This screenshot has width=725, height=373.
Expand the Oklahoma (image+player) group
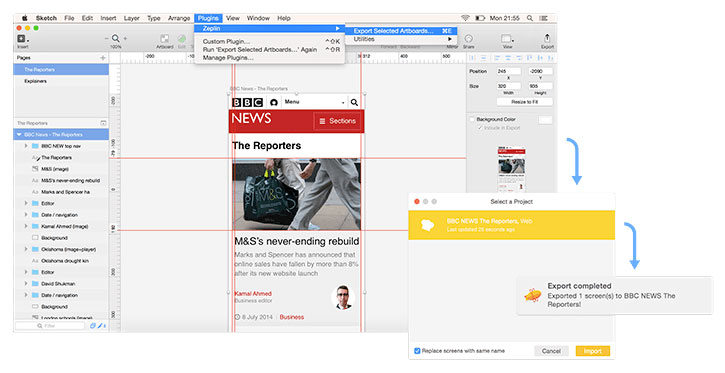pyautogui.click(x=26, y=249)
